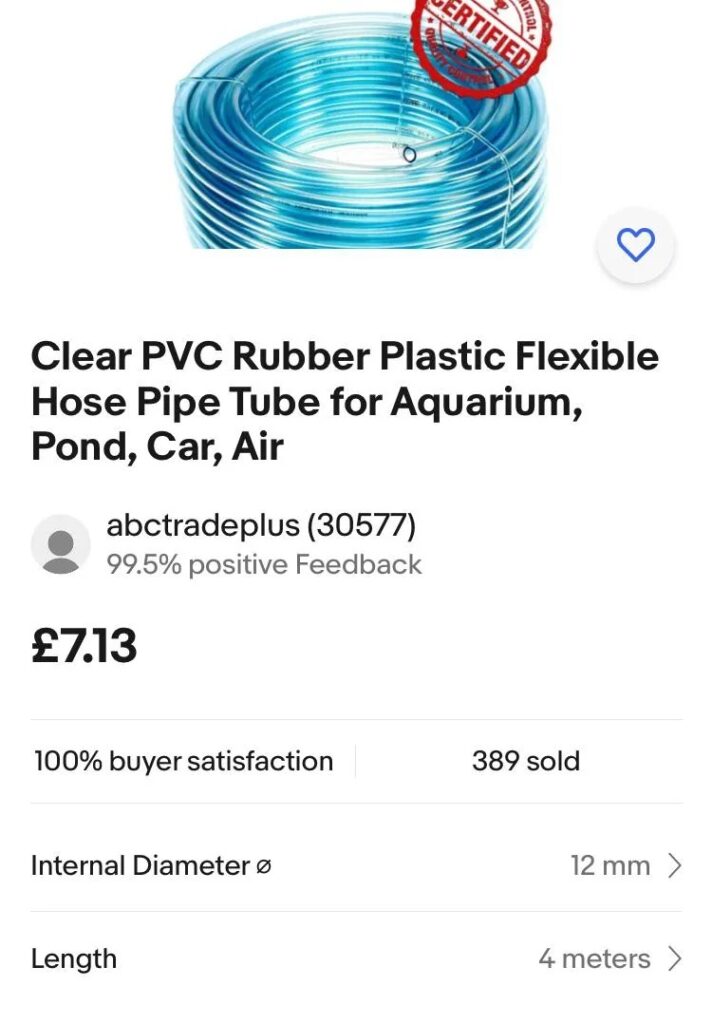Click the 389 sold count
The height and width of the screenshot is (1024, 712).
525,761
